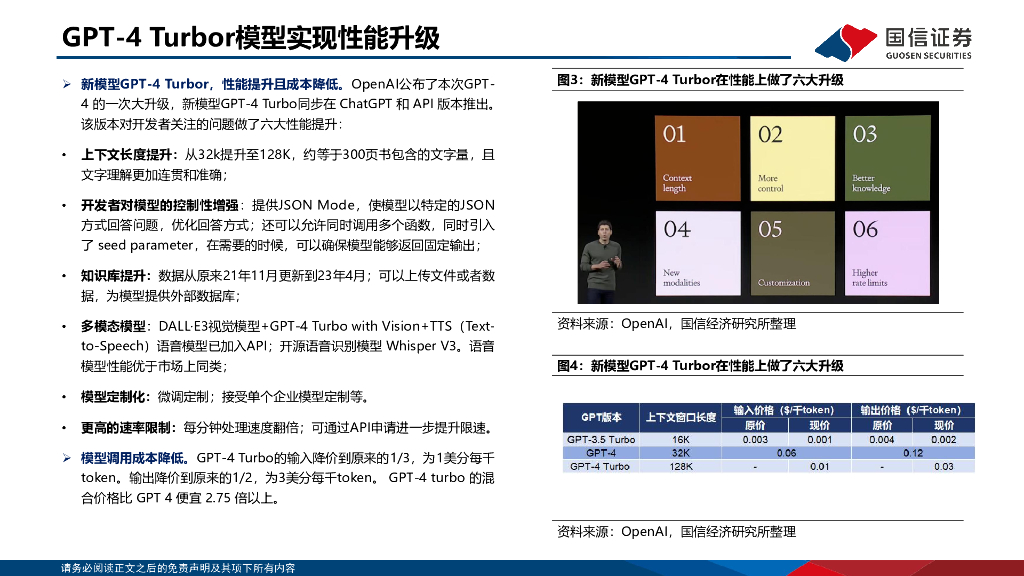Click the GPT版本 table header
This screenshot has height=576, width=1024.
click(x=601, y=417)
